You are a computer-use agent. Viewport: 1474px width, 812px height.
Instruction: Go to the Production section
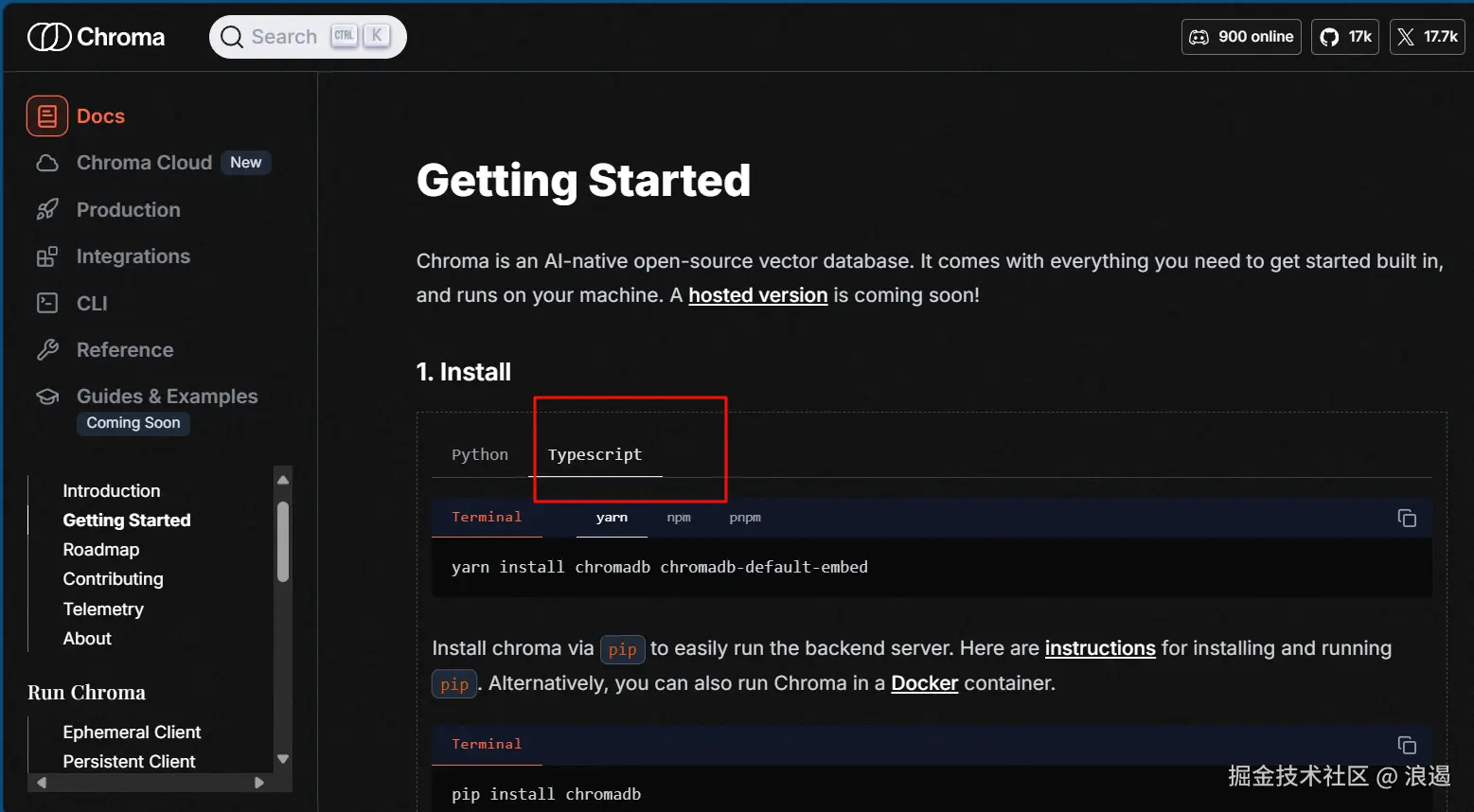[128, 210]
